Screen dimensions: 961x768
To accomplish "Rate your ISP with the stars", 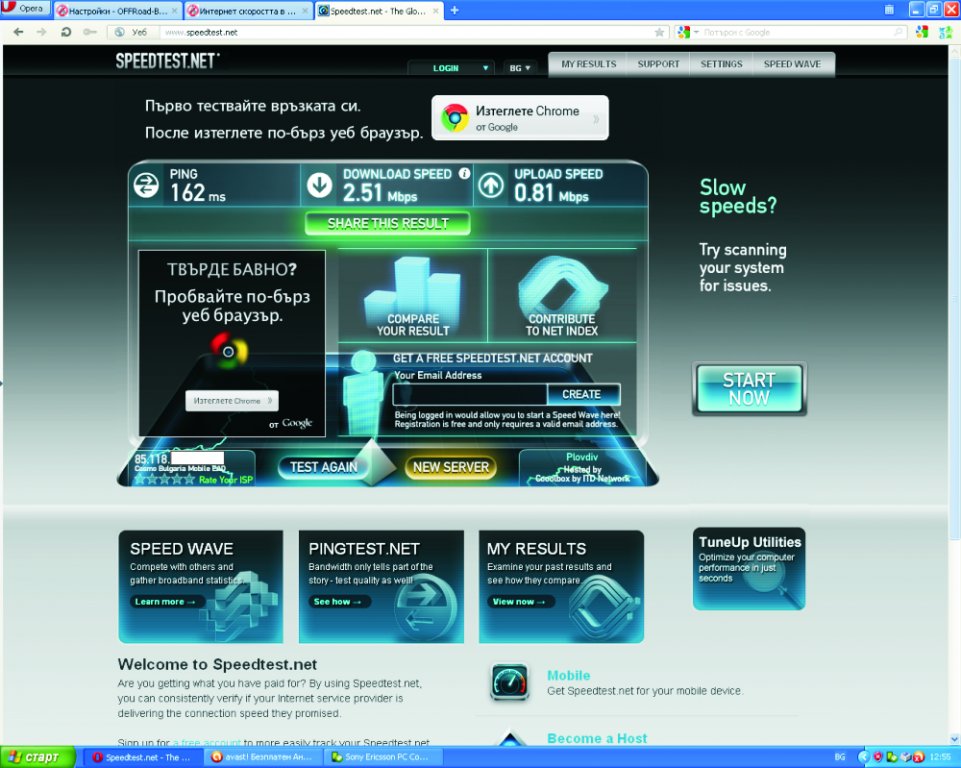I will pyautogui.click(x=164, y=479).
